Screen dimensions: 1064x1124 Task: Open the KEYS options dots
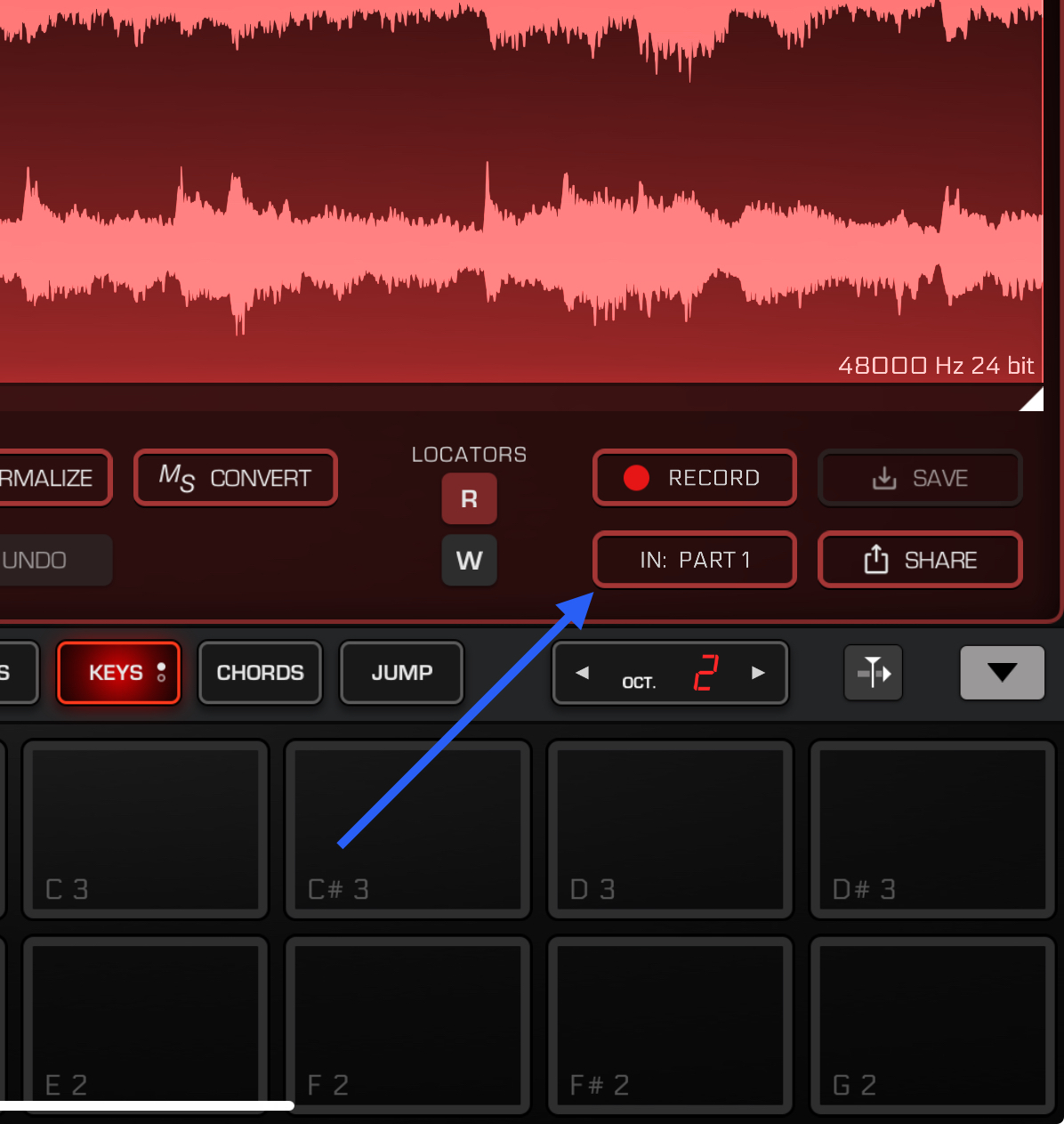click(x=161, y=673)
